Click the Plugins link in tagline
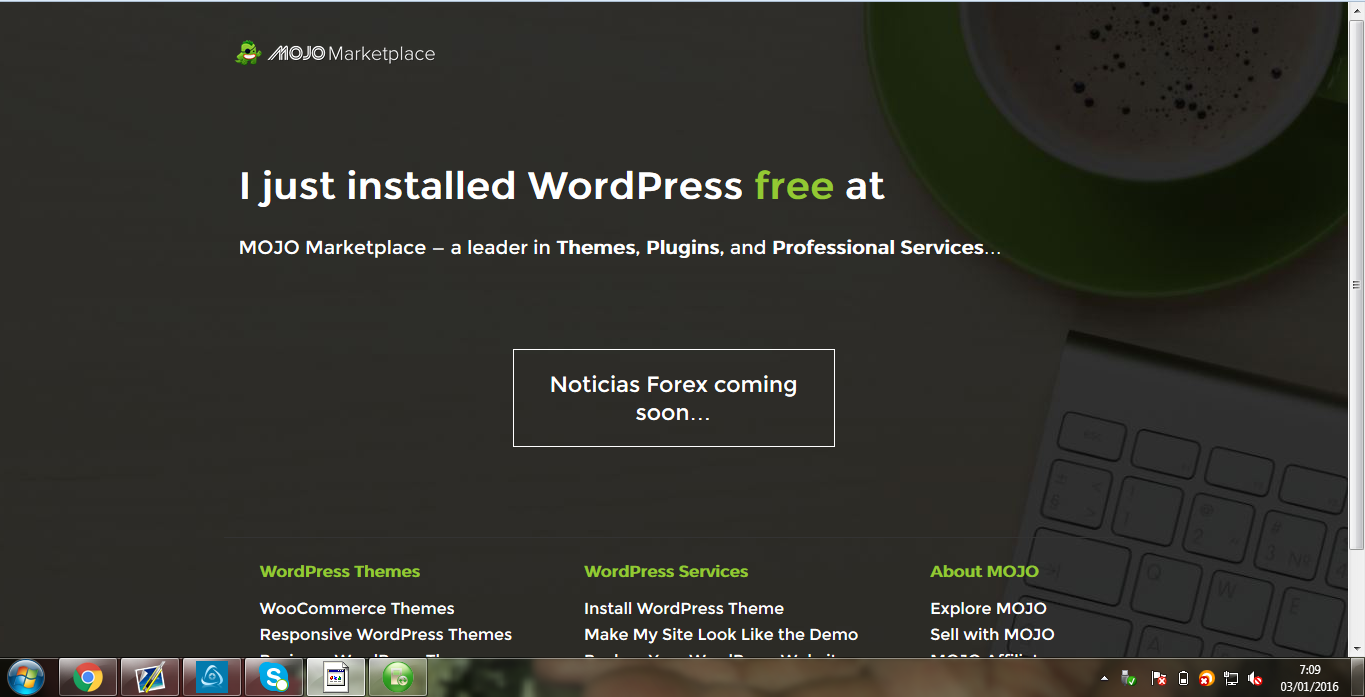This screenshot has height=697, width=1365. tap(683, 247)
